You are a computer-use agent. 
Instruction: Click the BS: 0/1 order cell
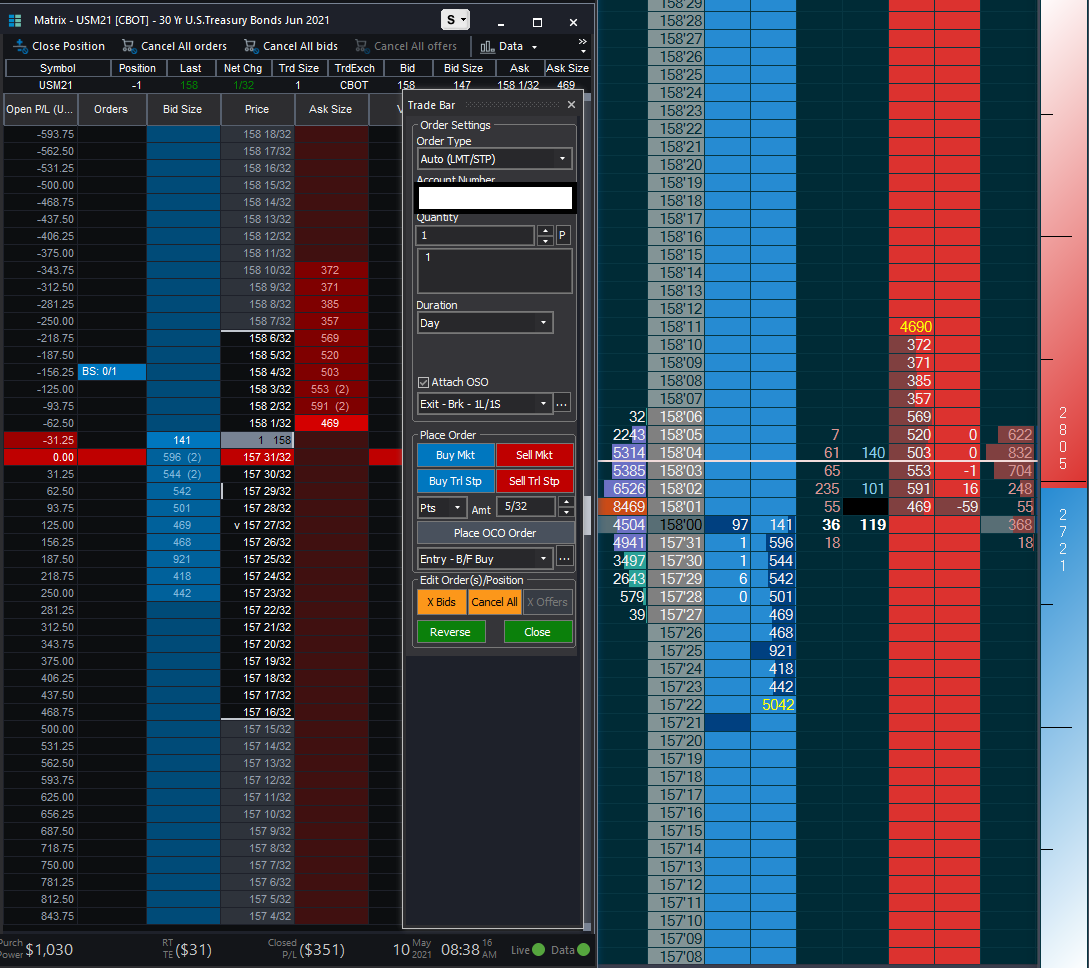111,372
